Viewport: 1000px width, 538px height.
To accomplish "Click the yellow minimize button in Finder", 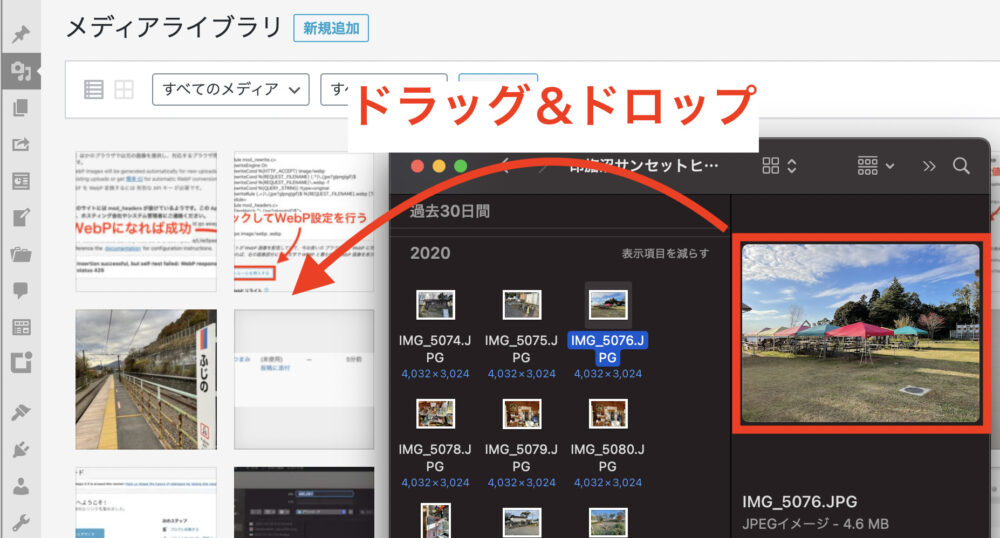I will click(439, 166).
